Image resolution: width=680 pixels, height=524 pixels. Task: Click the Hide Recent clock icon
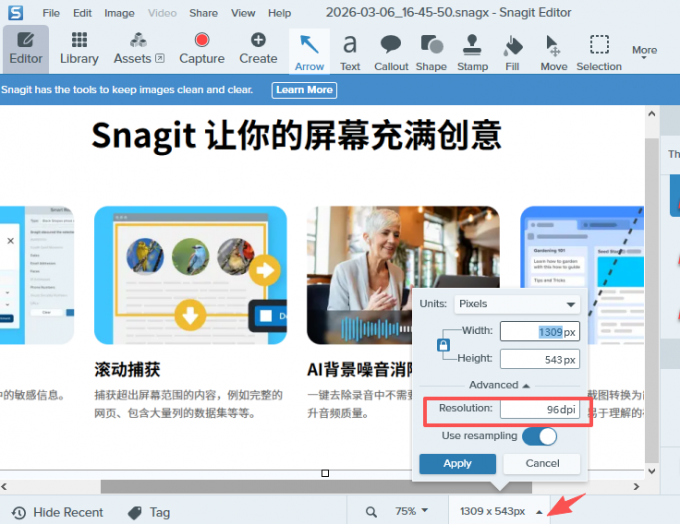pyautogui.click(x=19, y=513)
